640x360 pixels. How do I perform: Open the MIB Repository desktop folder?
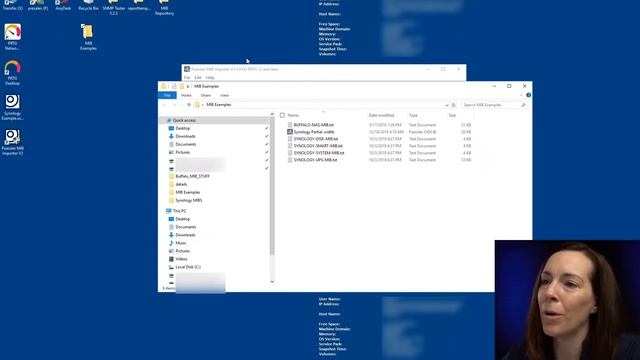pyautogui.click(x=164, y=8)
